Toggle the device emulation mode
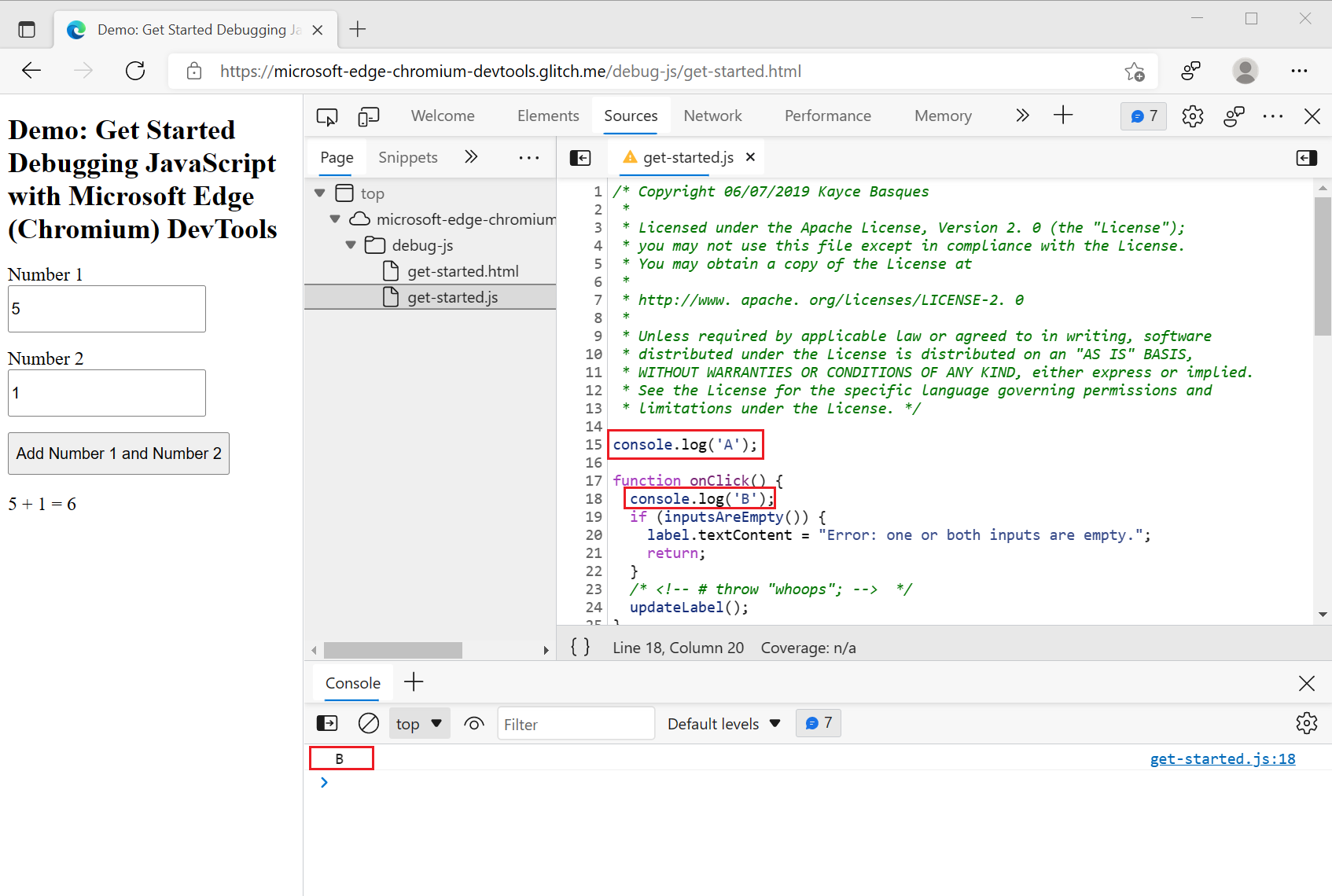This screenshot has width=1332, height=896. pos(368,116)
